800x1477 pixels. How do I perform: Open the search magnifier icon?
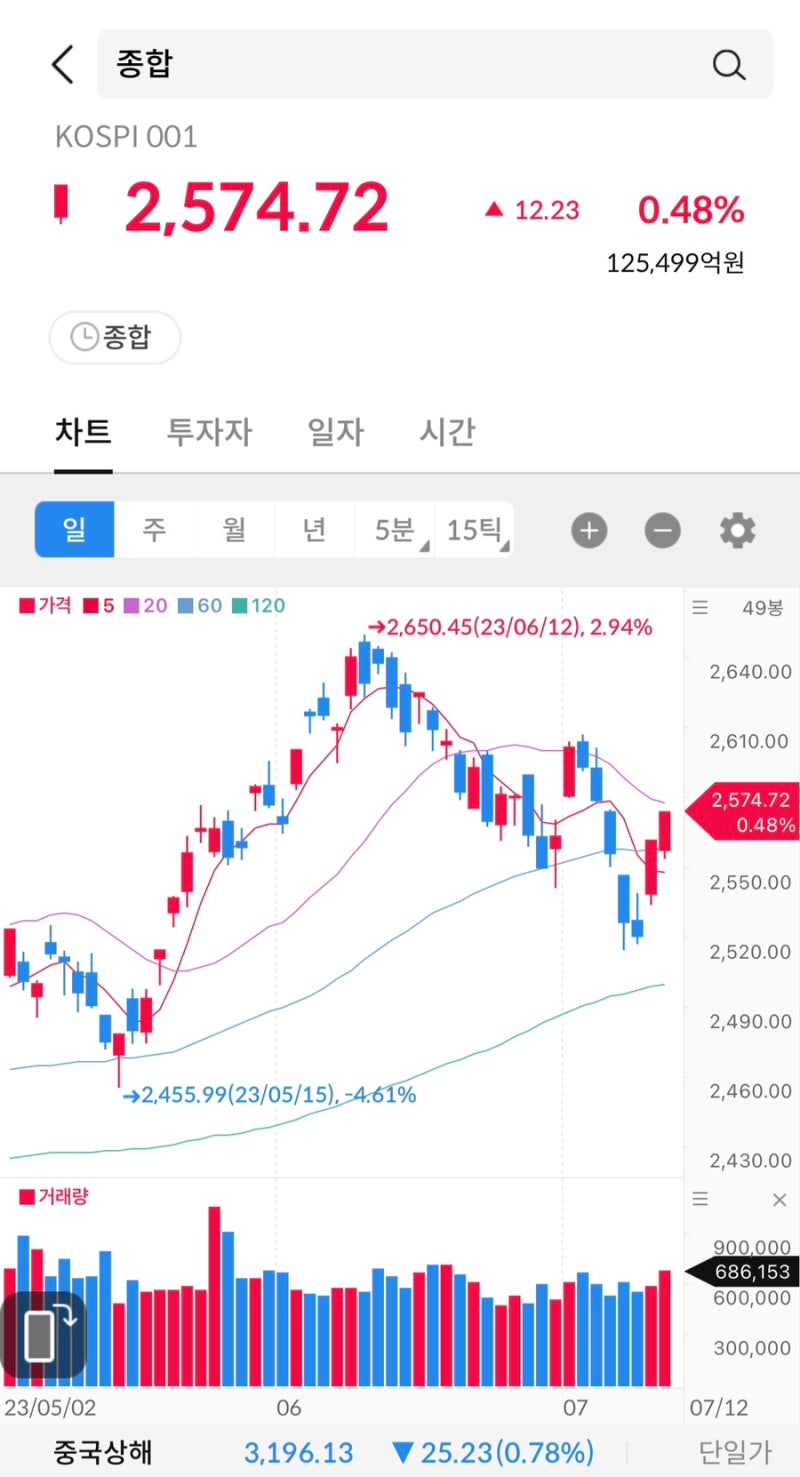(729, 64)
